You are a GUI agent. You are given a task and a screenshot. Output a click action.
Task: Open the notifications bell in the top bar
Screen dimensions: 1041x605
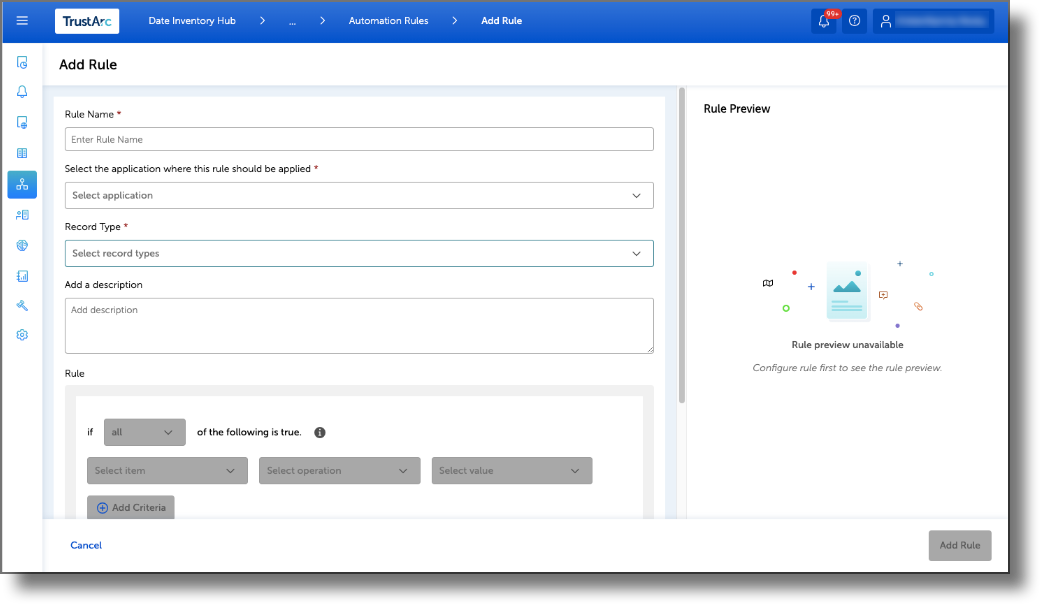pos(822,20)
